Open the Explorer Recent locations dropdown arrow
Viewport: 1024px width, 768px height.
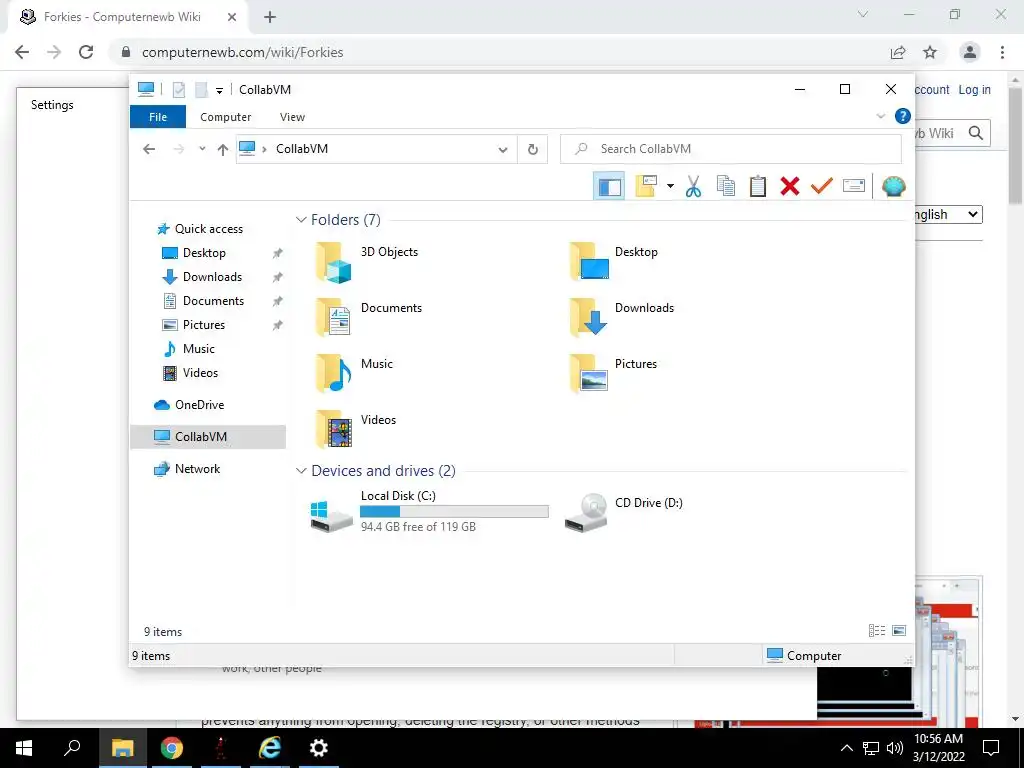coord(202,149)
